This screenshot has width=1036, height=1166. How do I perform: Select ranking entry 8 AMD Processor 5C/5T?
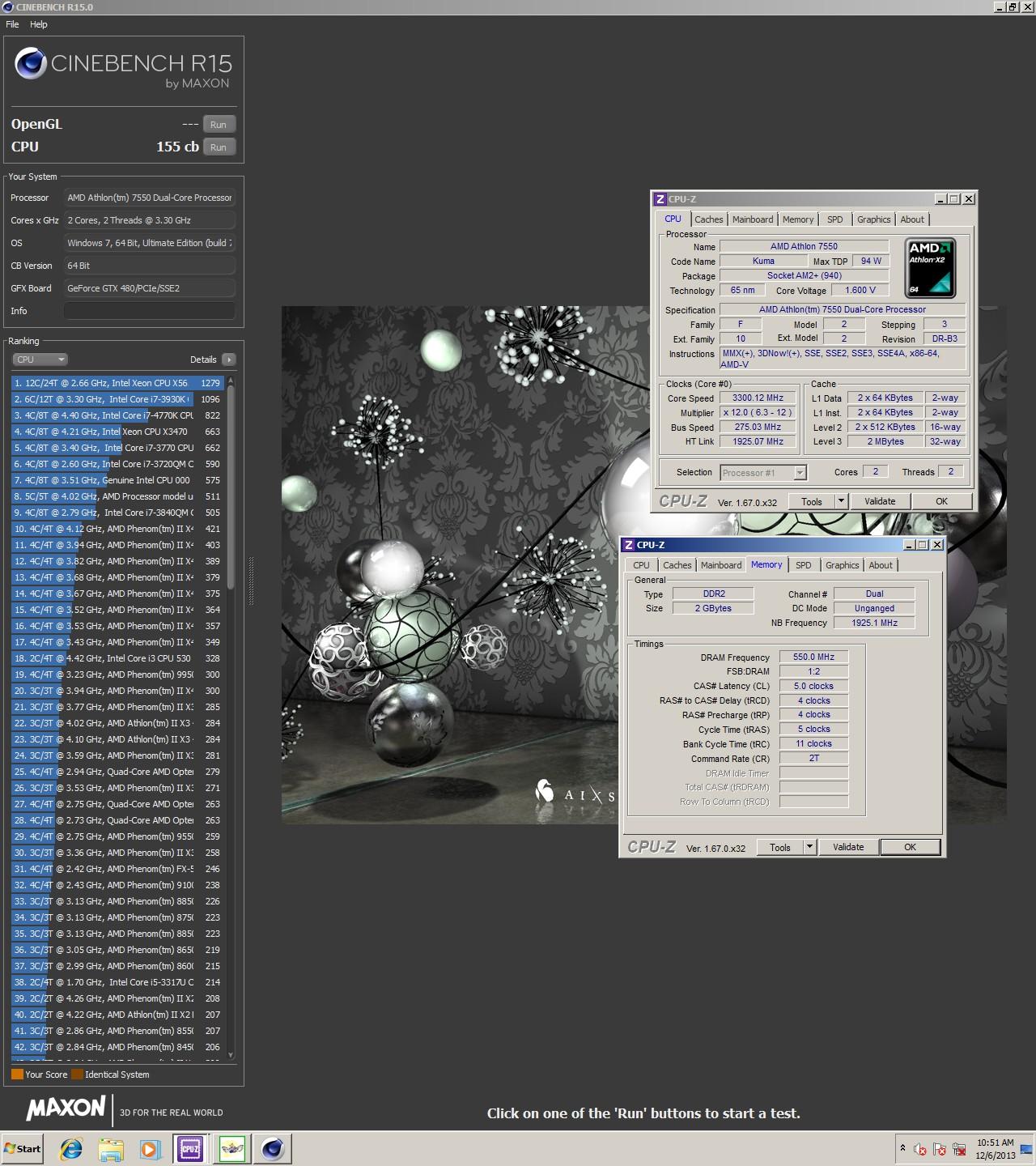pos(117,496)
